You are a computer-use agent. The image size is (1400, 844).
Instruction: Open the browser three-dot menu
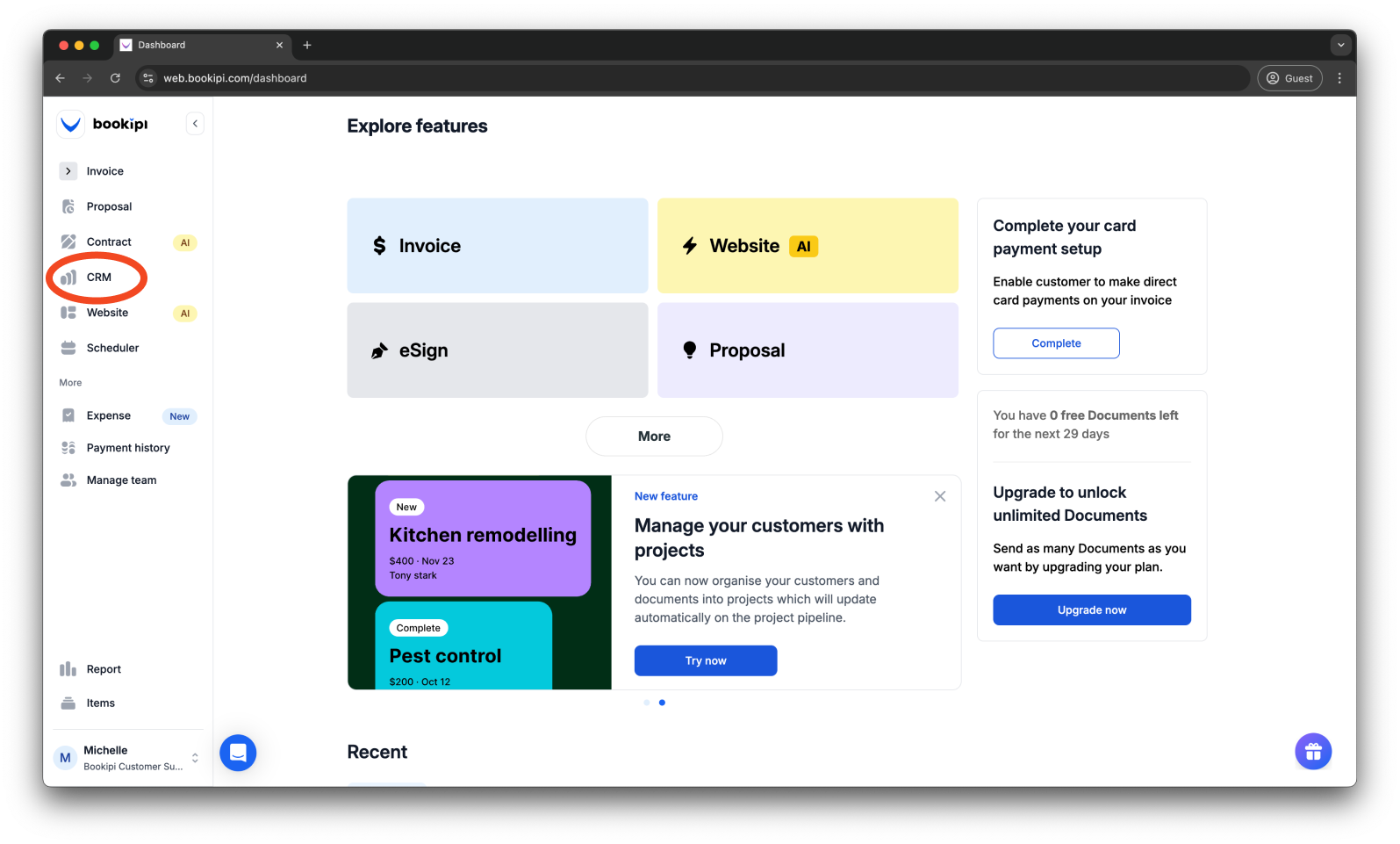coord(1339,78)
